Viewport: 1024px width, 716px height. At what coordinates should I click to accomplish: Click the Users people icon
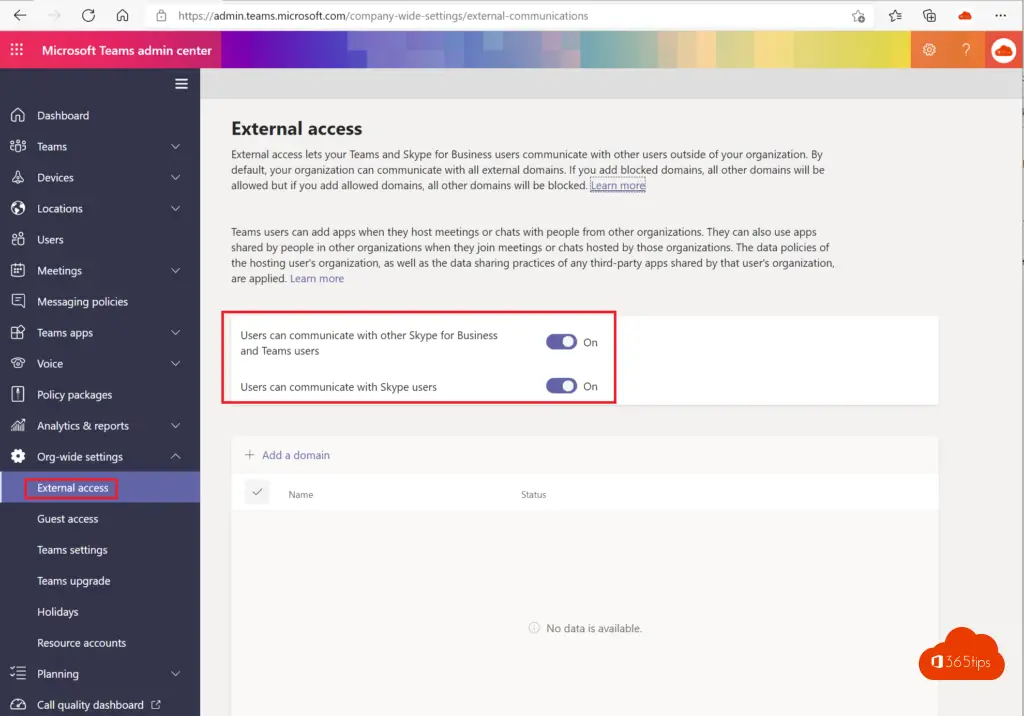click(17, 240)
